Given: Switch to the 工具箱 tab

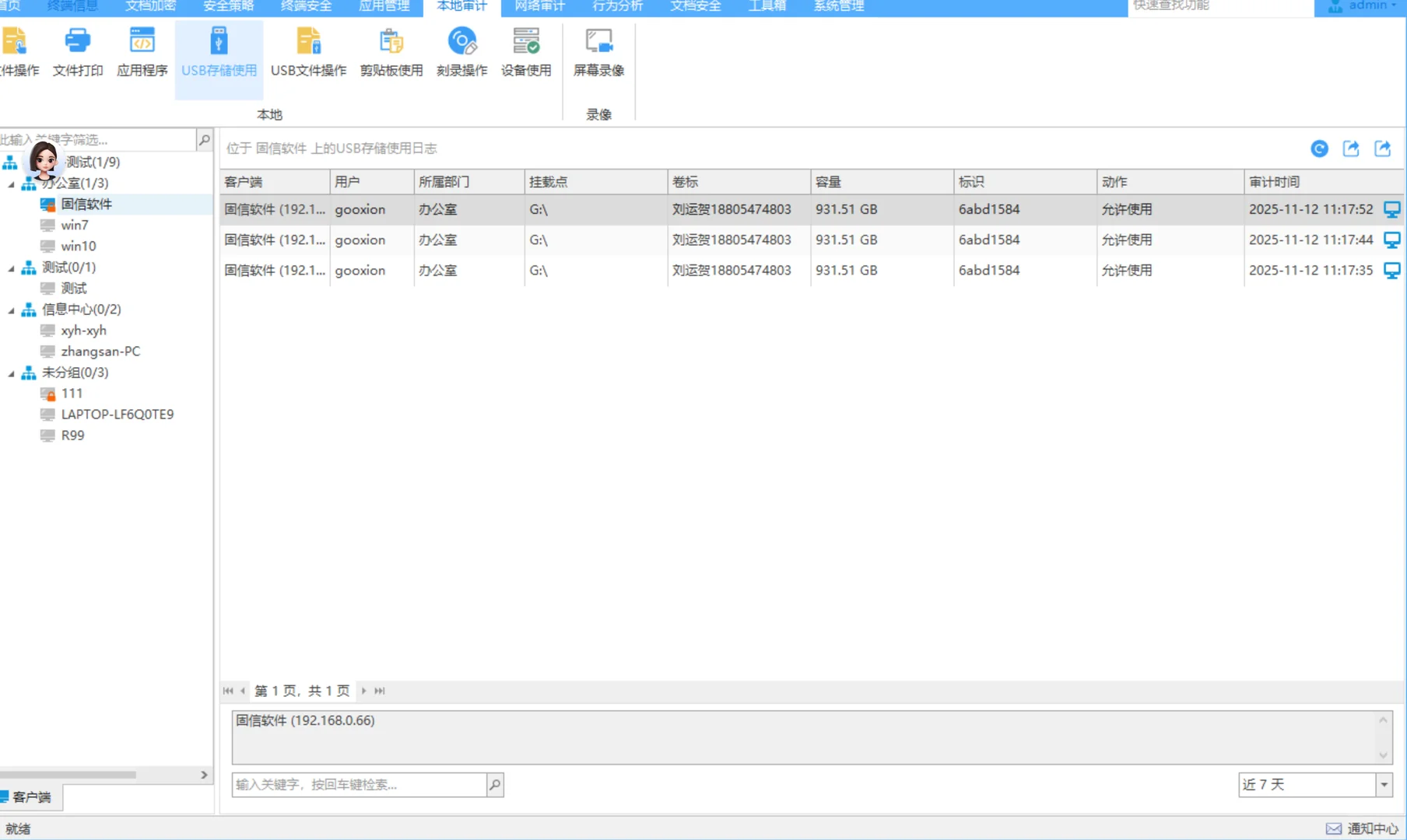Looking at the screenshot, I should 767,6.
